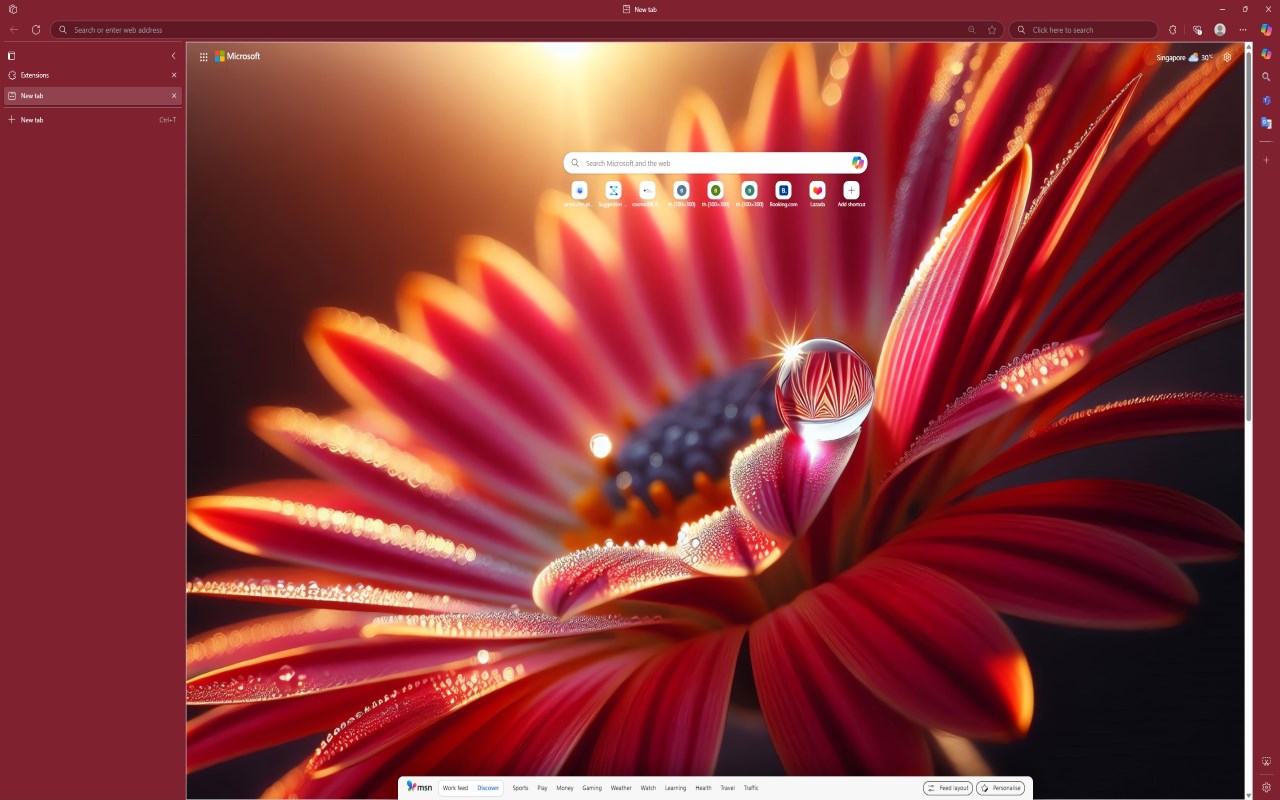1280x800 pixels.
Task: Open the sidebar Search magnifier icon
Action: pyautogui.click(x=1266, y=77)
